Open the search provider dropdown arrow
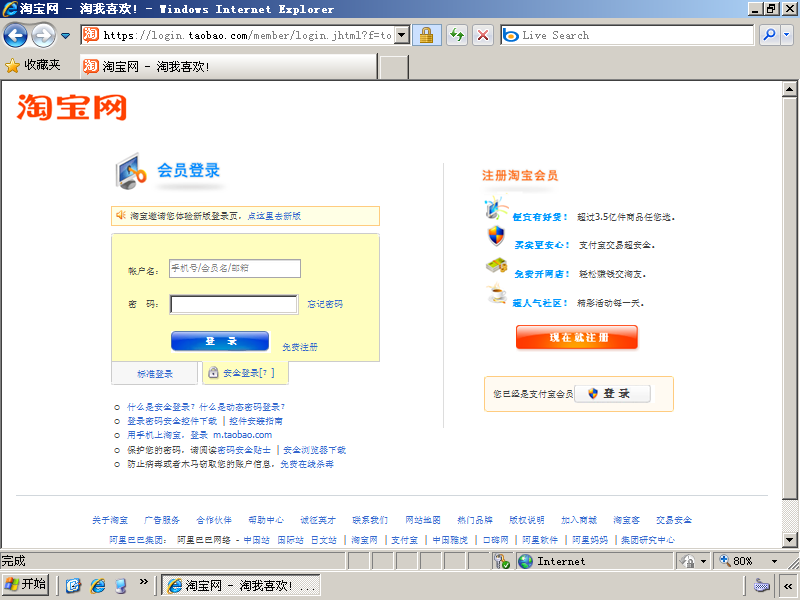The width and height of the screenshot is (800, 600). coord(786,35)
